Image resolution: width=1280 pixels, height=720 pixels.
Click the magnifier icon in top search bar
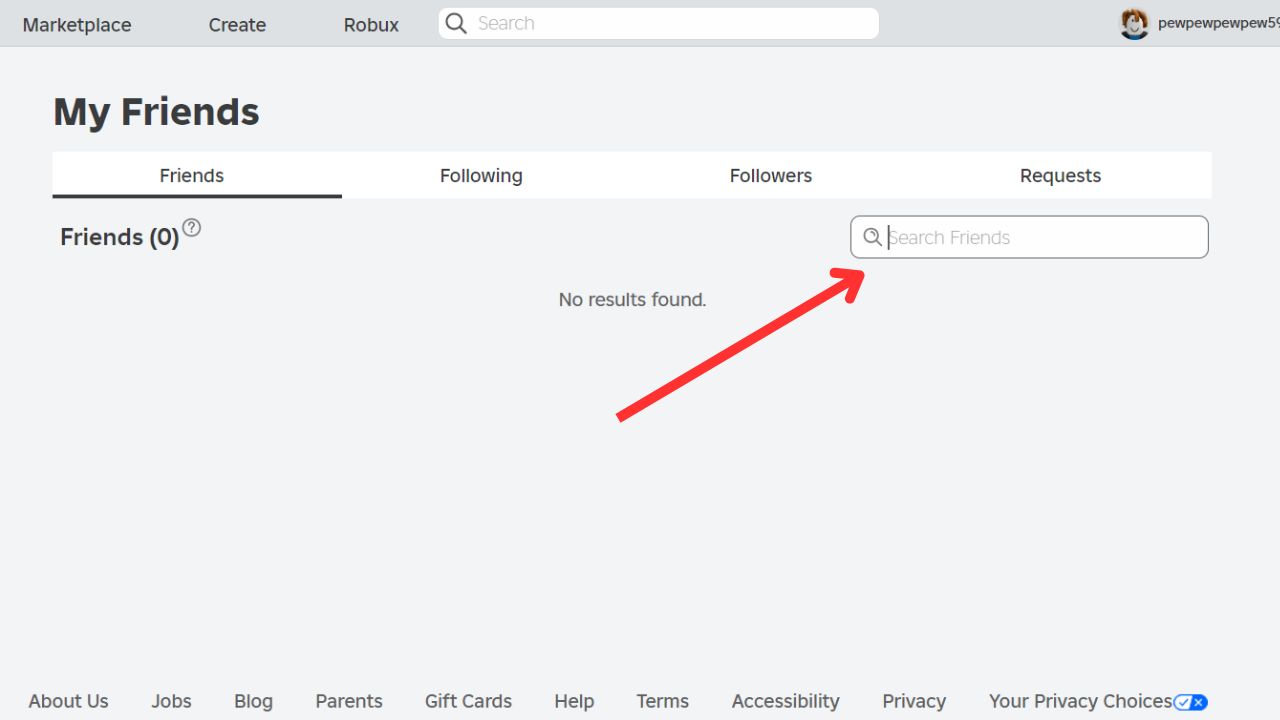coord(456,24)
